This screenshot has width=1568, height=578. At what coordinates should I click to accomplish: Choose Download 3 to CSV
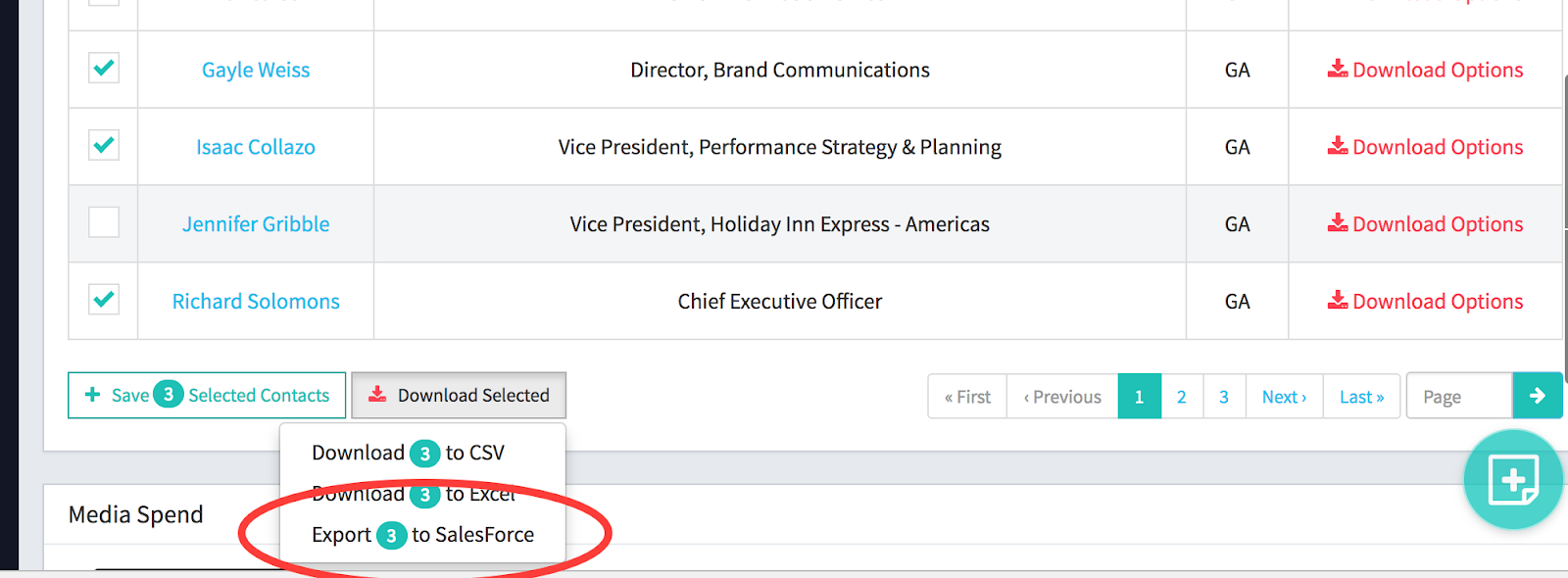tap(408, 453)
